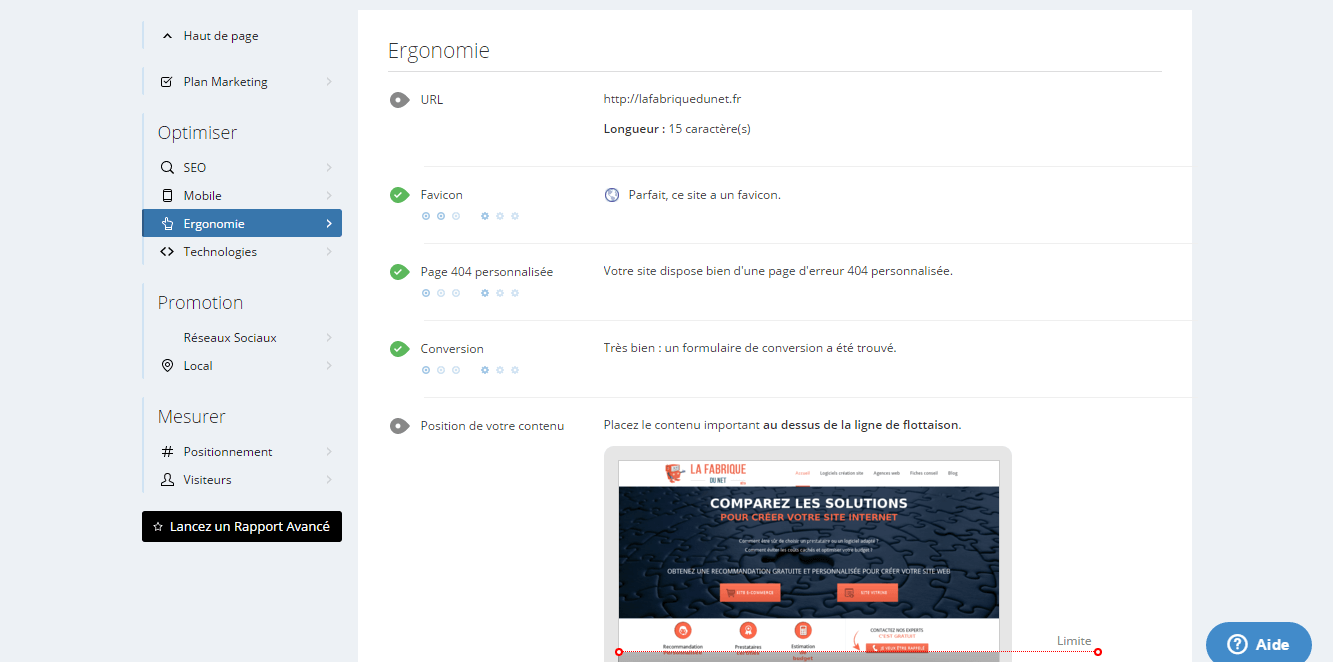Click the green check icon beside Favicon
The height and width of the screenshot is (662, 1333).
400,195
